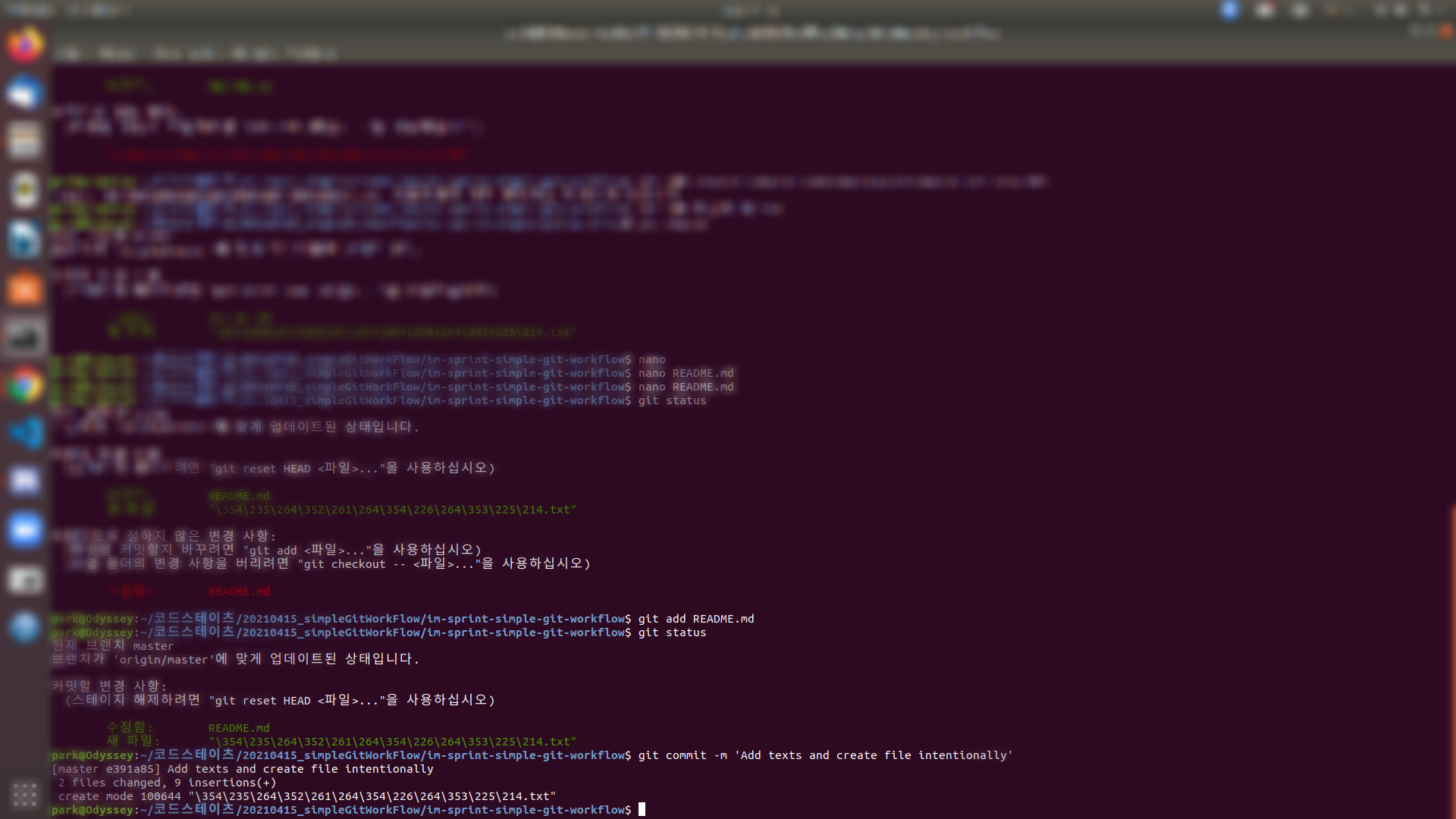Open Ubuntu Software from the dock
The width and height of the screenshot is (1456, 819).
[x=24, y=288]
